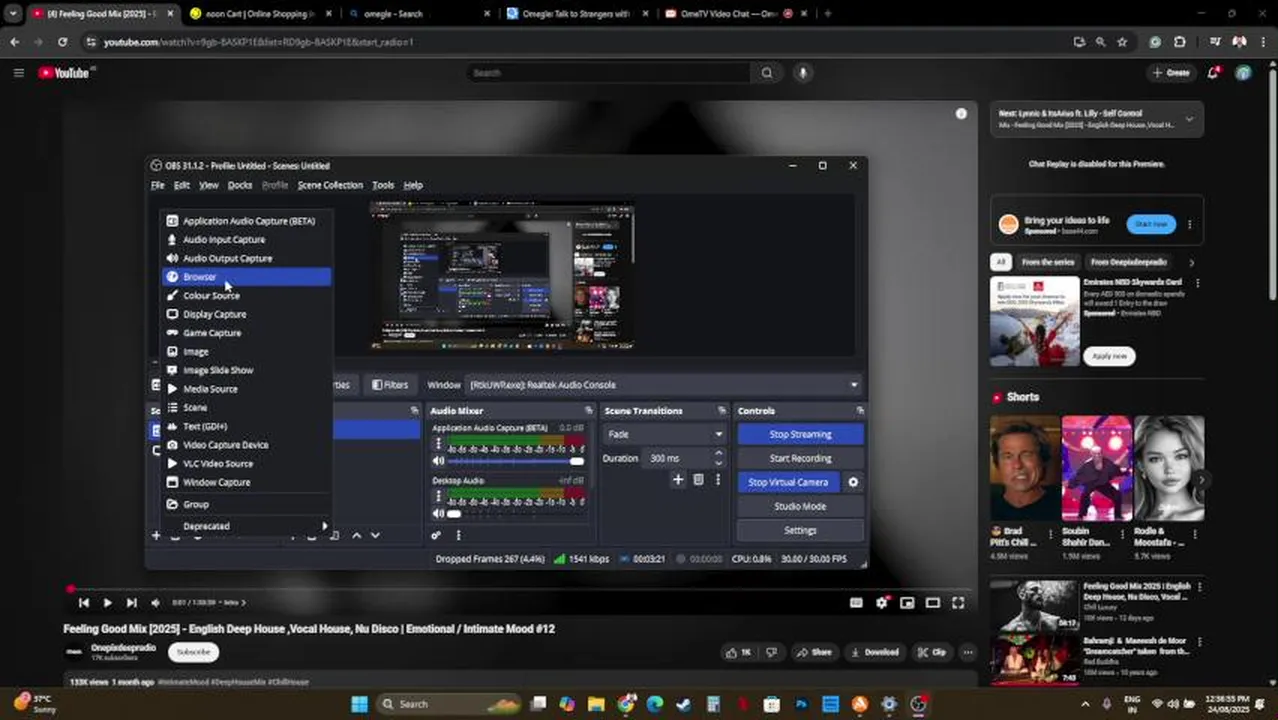Open YouTube hamburger guide menu
1278x720 pixels.
[x=18, y=73]
